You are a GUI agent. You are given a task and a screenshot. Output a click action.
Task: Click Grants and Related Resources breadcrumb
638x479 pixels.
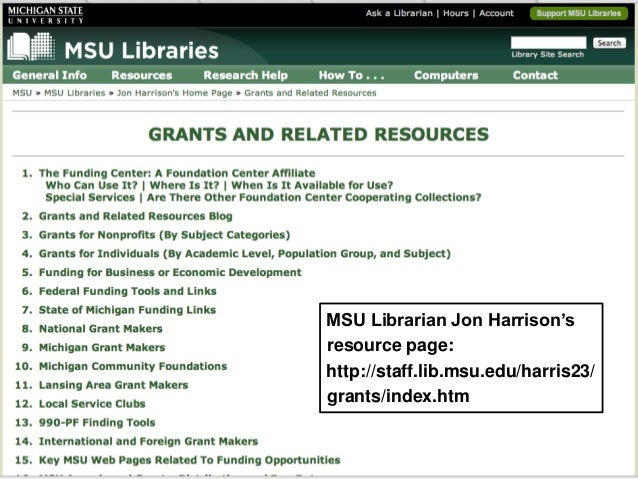310,93
